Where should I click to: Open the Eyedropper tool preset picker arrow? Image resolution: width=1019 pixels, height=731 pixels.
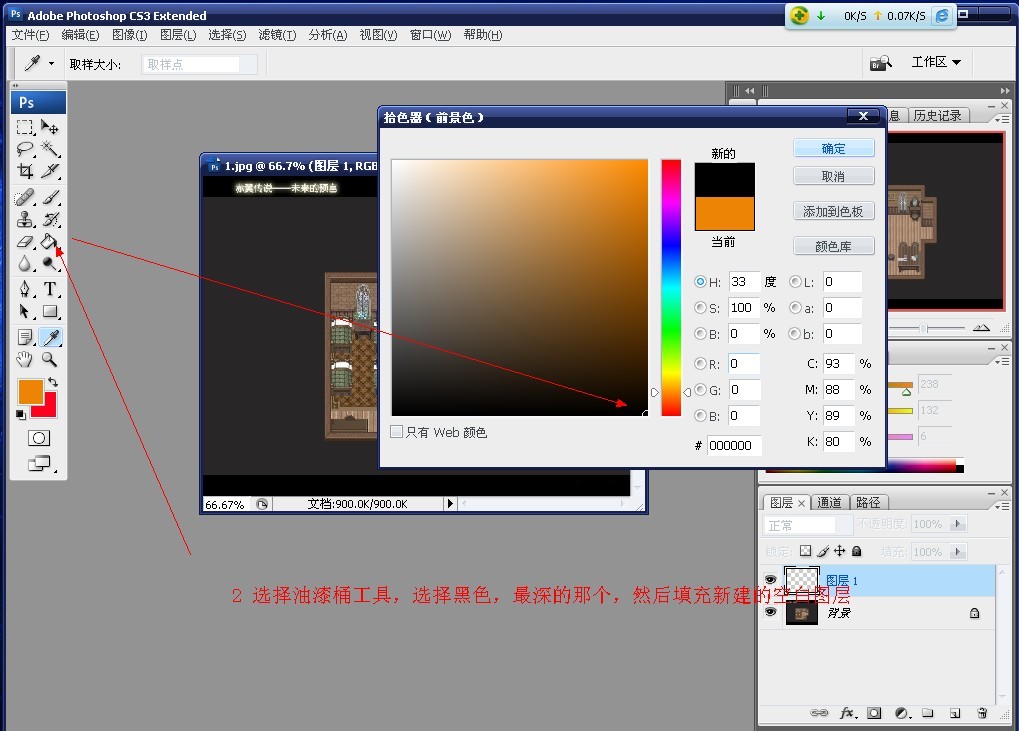tap(51, 64)
